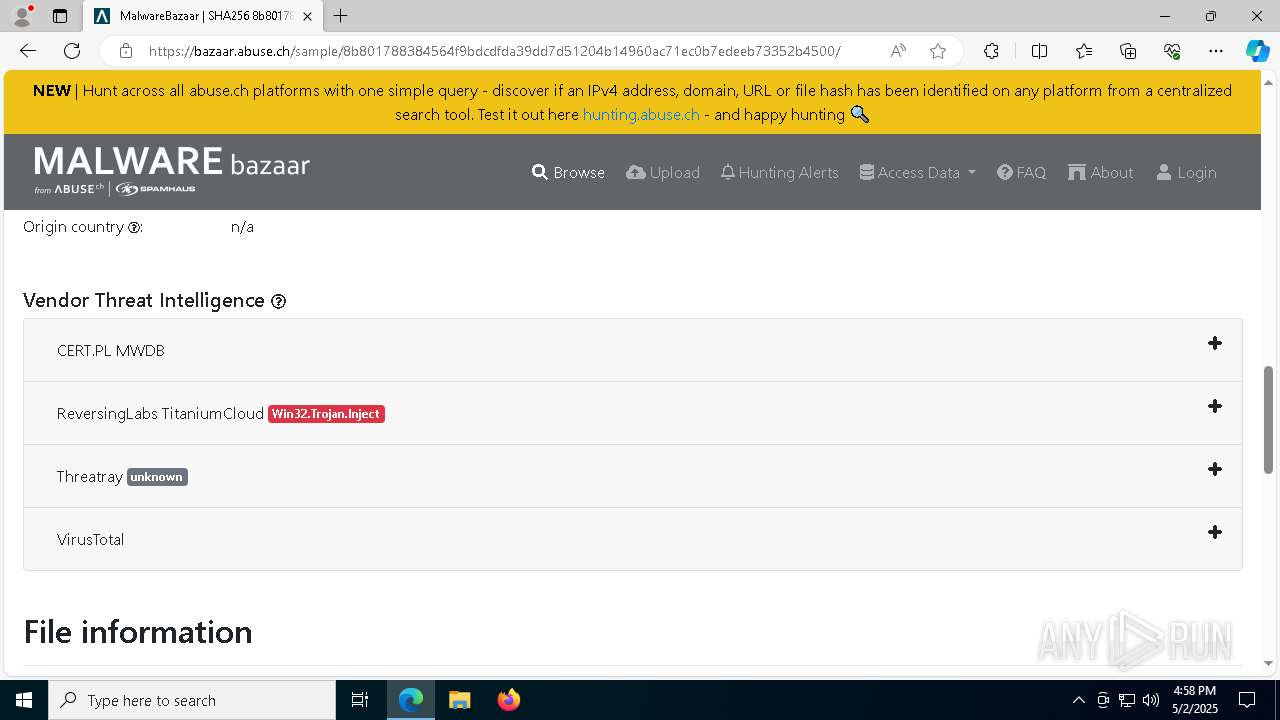Follow the hunting.abuse.ch link
Viewport: 1280px width, 720px height.
click(641, 114)
